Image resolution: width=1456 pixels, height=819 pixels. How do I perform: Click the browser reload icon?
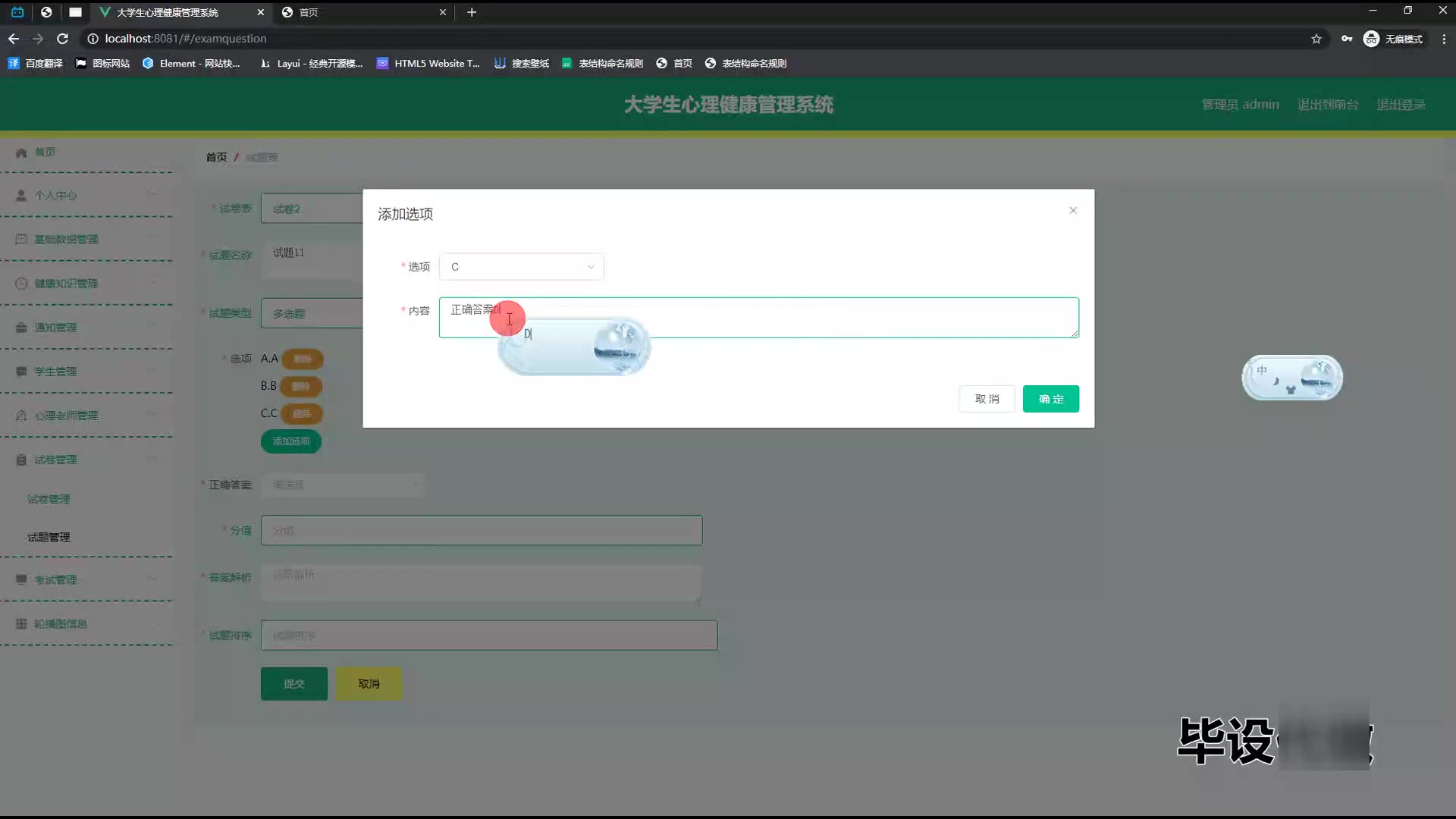coord(63,39)
